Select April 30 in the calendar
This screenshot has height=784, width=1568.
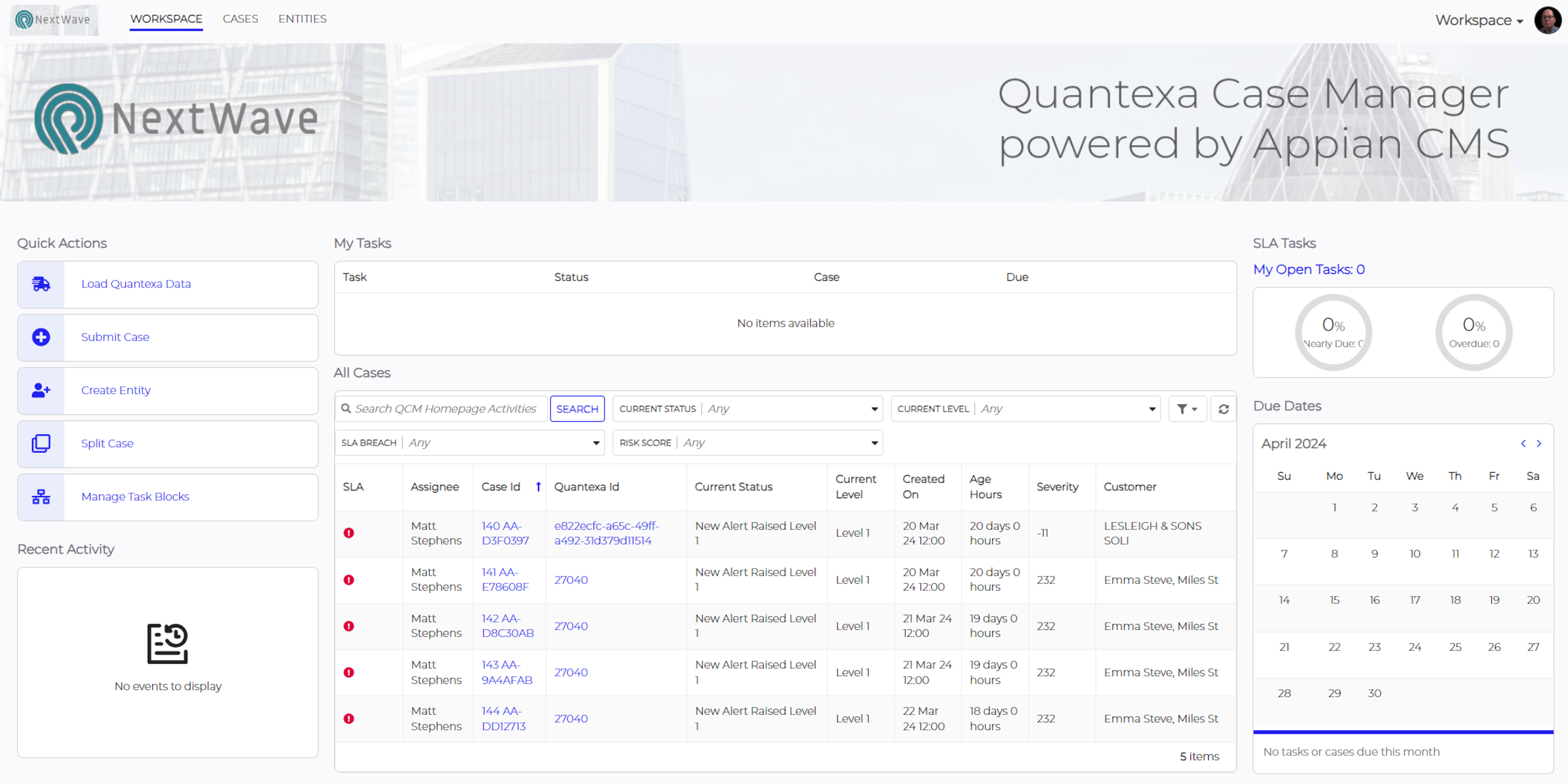pyautogui.click(x=1374, y=693)
